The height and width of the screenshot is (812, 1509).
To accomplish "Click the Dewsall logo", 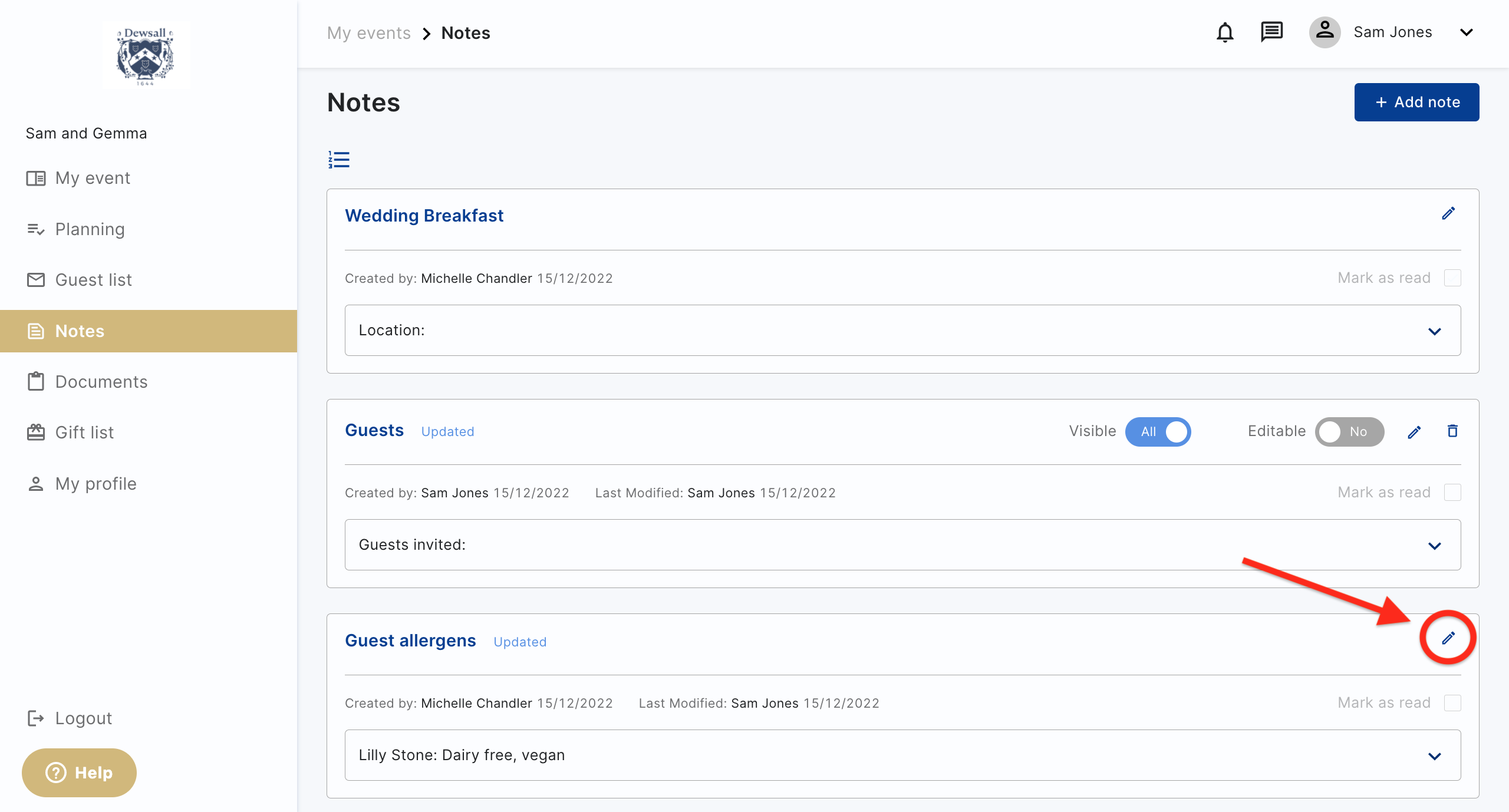I will click(145, 56).
